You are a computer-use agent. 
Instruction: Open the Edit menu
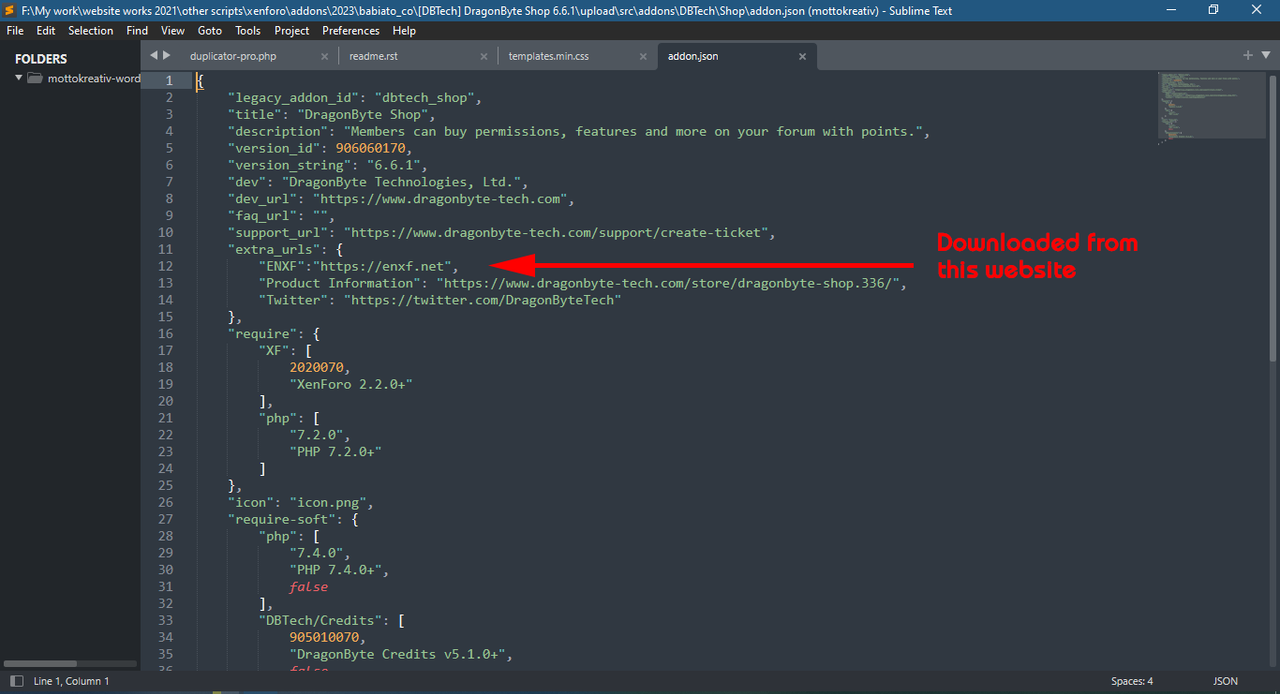(46, 31)
